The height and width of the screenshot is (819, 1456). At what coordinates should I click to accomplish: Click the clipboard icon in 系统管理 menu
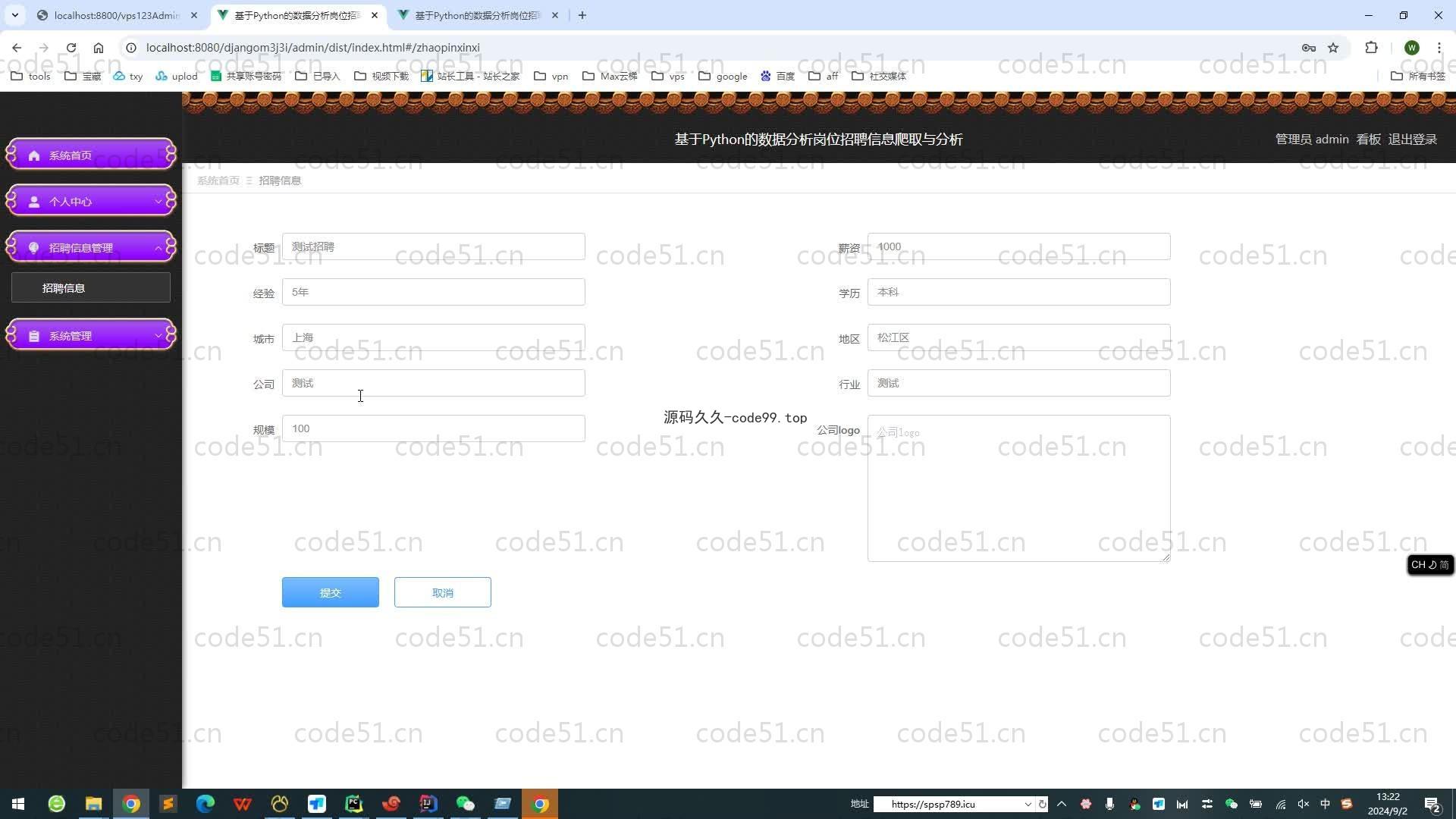tap(34, 336)
